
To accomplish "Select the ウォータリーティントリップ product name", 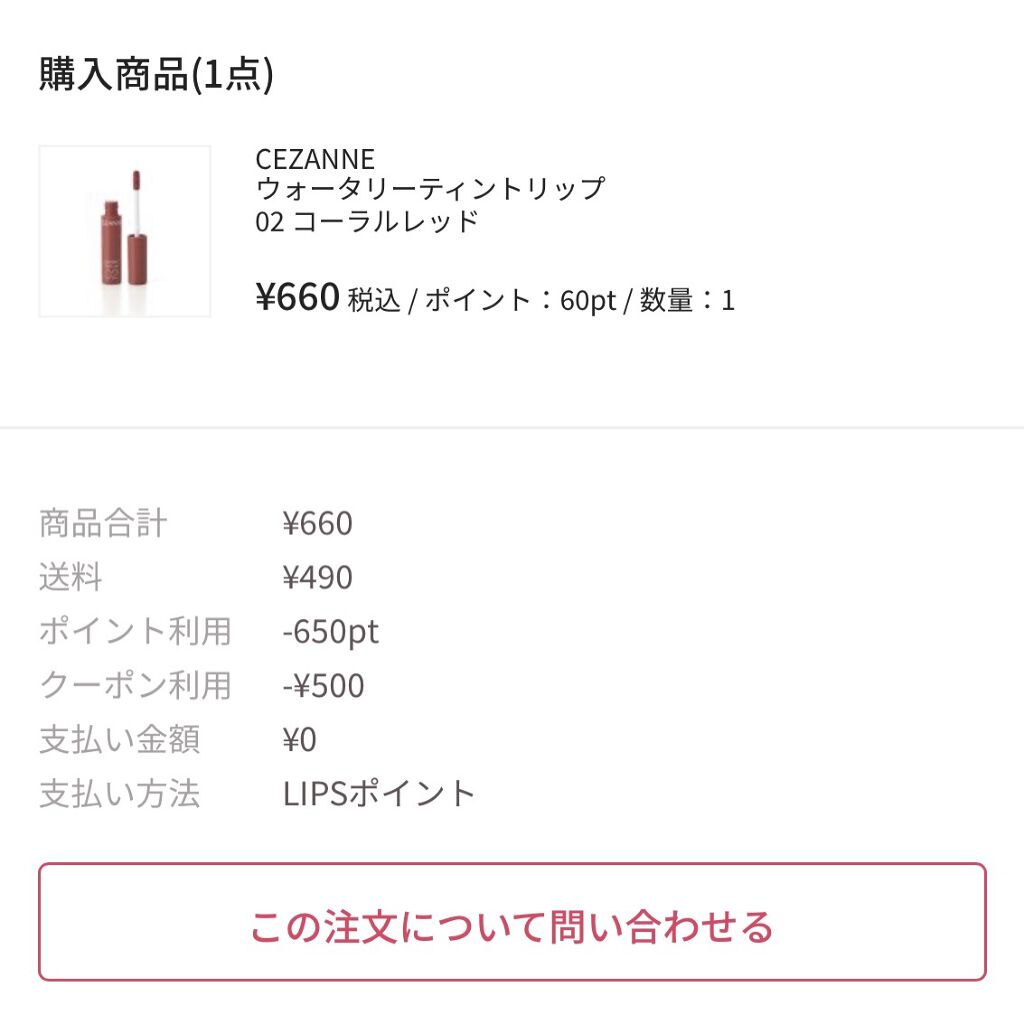I will (430, 189).
